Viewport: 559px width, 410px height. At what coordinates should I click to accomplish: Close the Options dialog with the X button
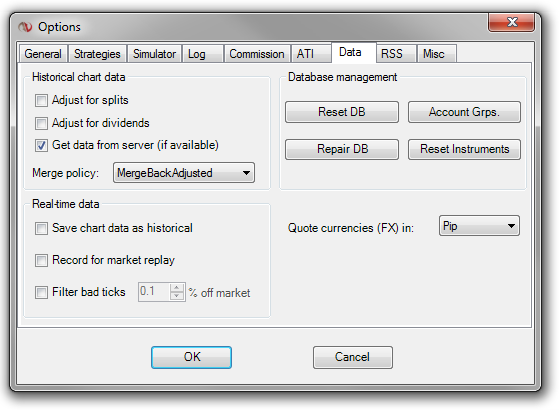(x=511, y=22)
